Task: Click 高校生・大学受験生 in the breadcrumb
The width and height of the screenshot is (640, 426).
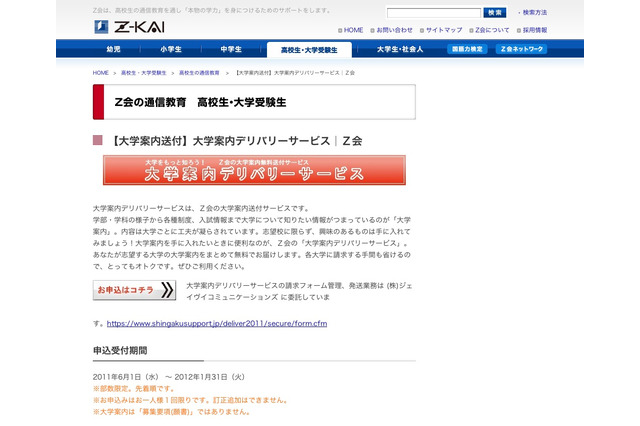Action: [143, 73]
